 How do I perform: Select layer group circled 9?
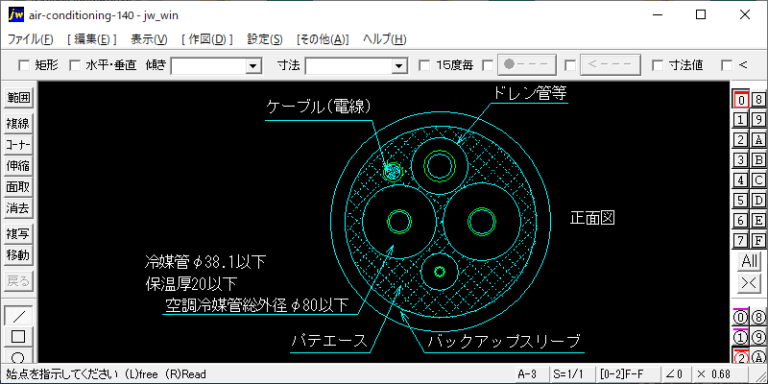[x=759, y=337]
